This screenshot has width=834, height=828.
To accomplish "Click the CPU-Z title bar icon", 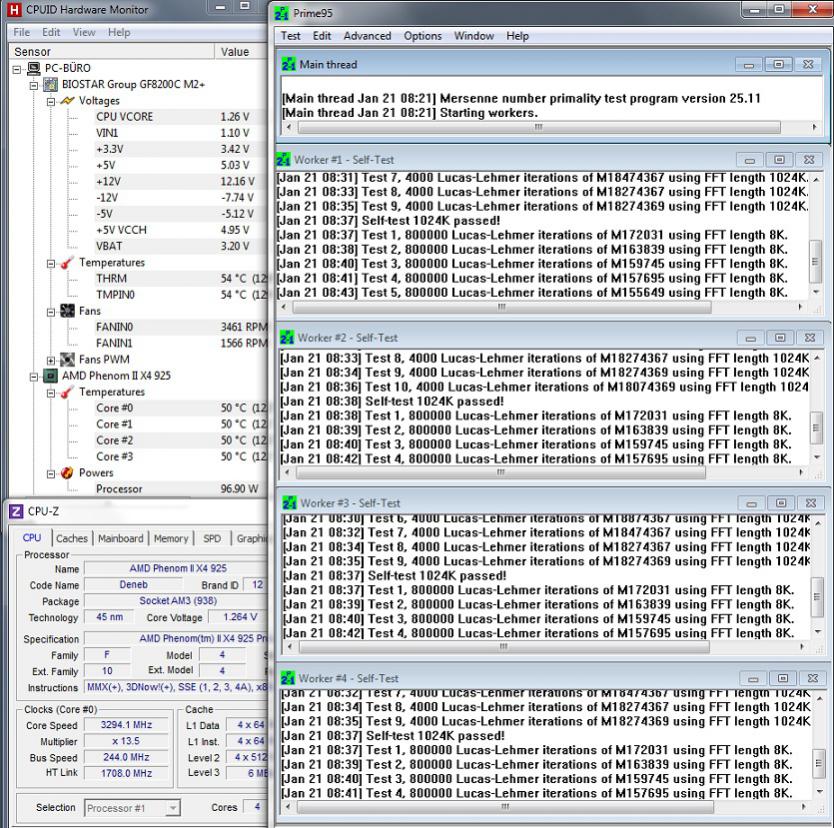I will coord(16,511).
